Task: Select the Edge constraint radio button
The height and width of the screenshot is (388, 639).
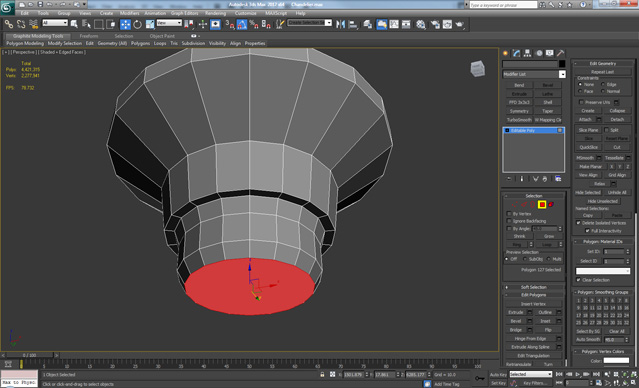Action: (603, 84)
